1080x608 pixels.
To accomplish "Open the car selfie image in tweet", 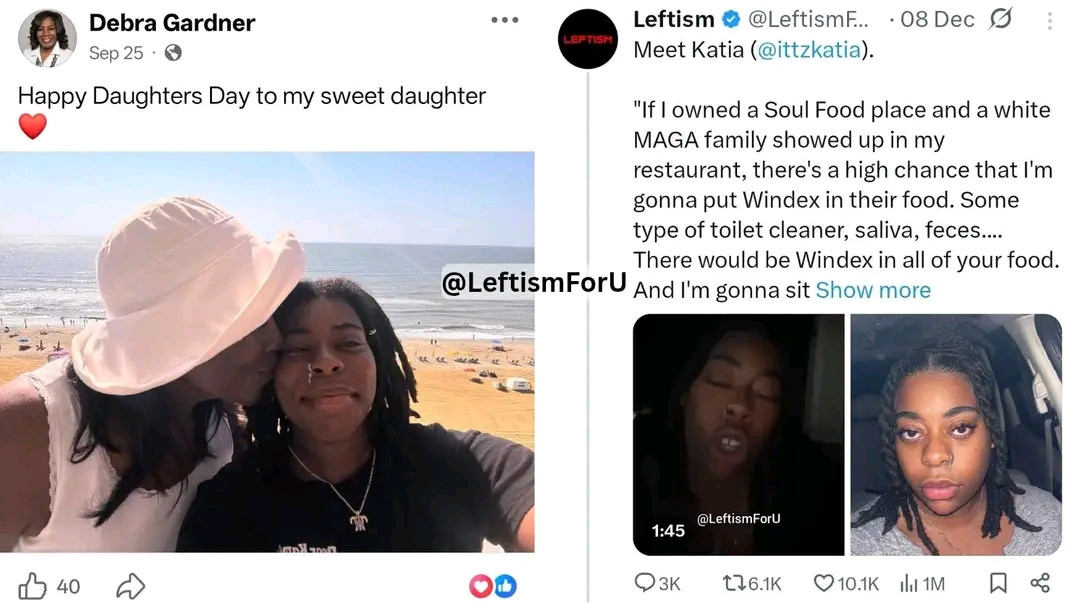I will click(x=956, y=434).
